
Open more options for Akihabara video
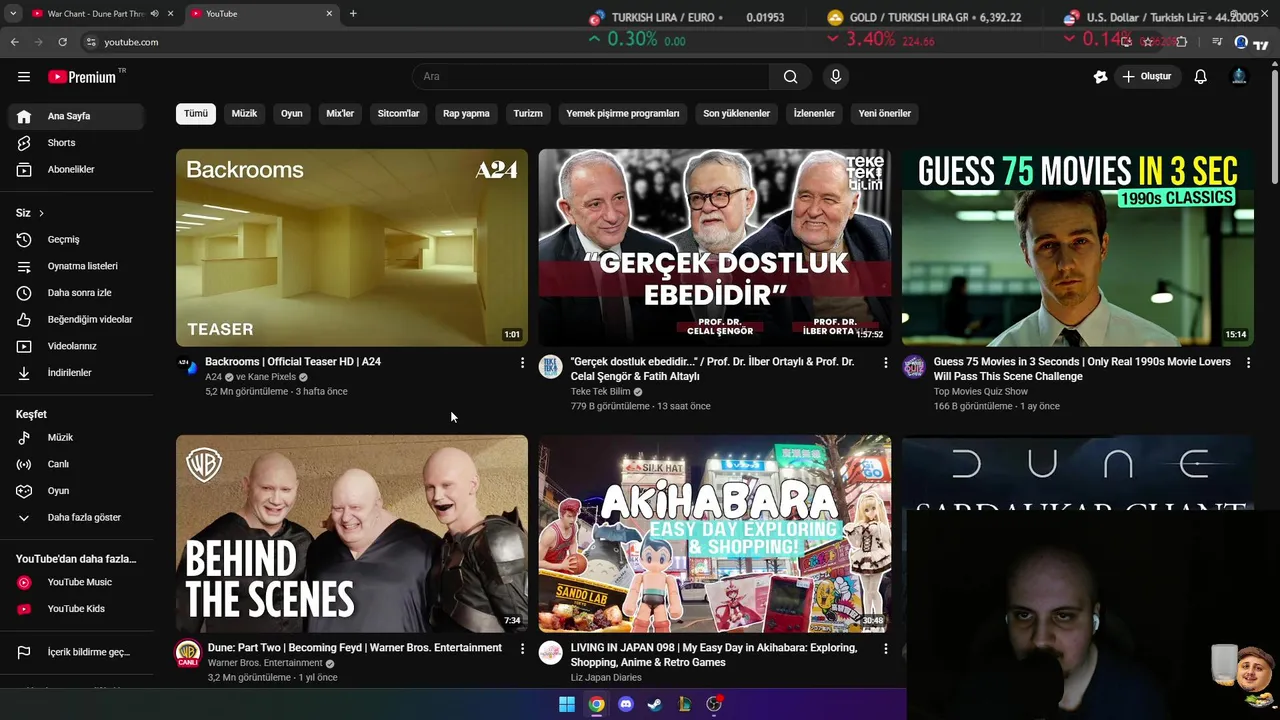click(885, 649)
